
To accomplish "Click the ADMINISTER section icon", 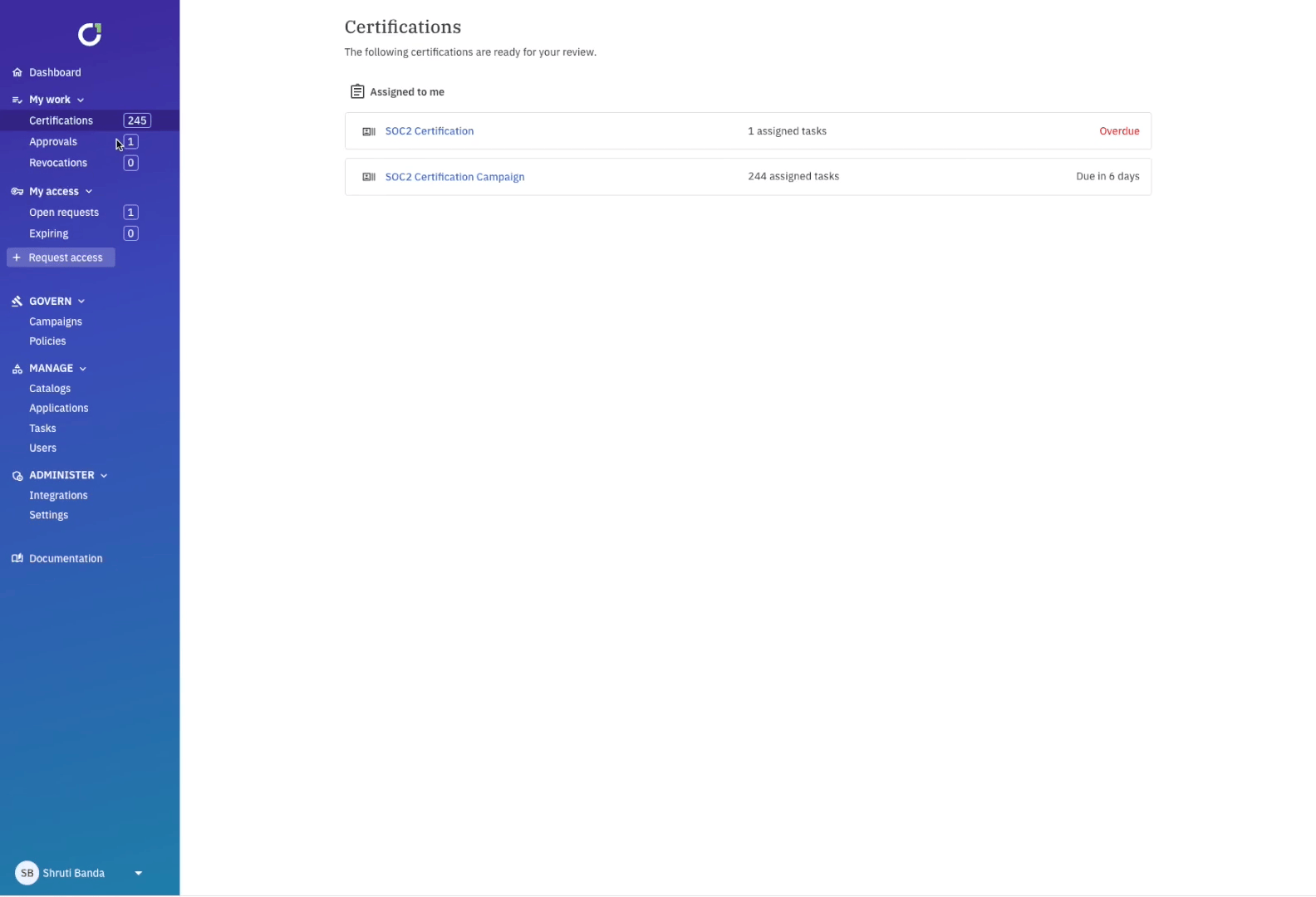I will tap(17, 476).
